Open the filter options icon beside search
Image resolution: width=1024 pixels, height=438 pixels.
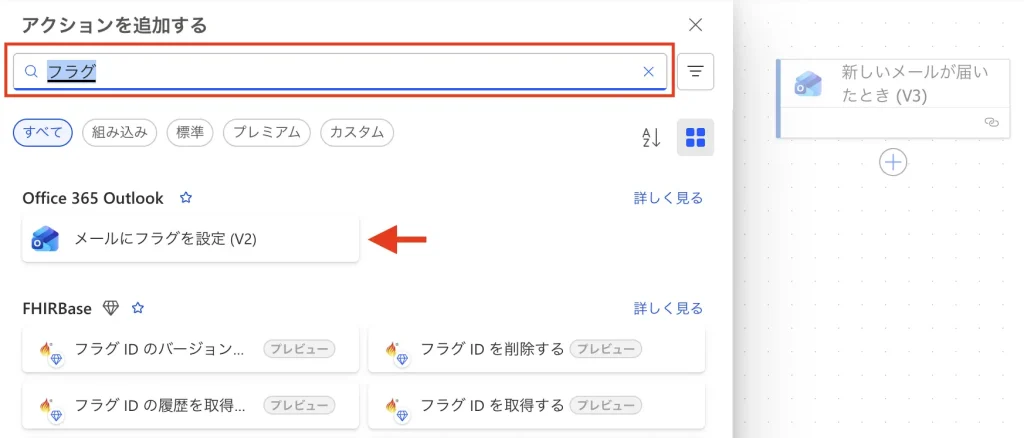(695, 71)
